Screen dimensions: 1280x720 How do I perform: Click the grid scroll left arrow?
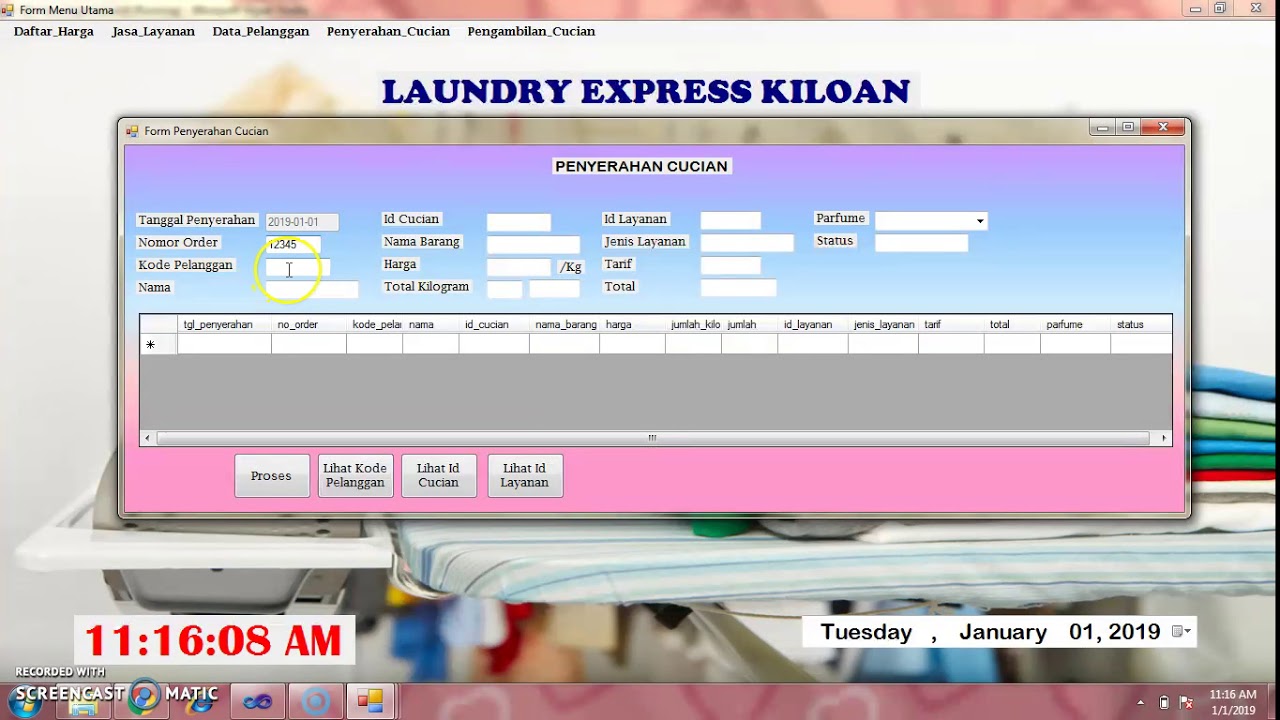(x=148, y=438)
